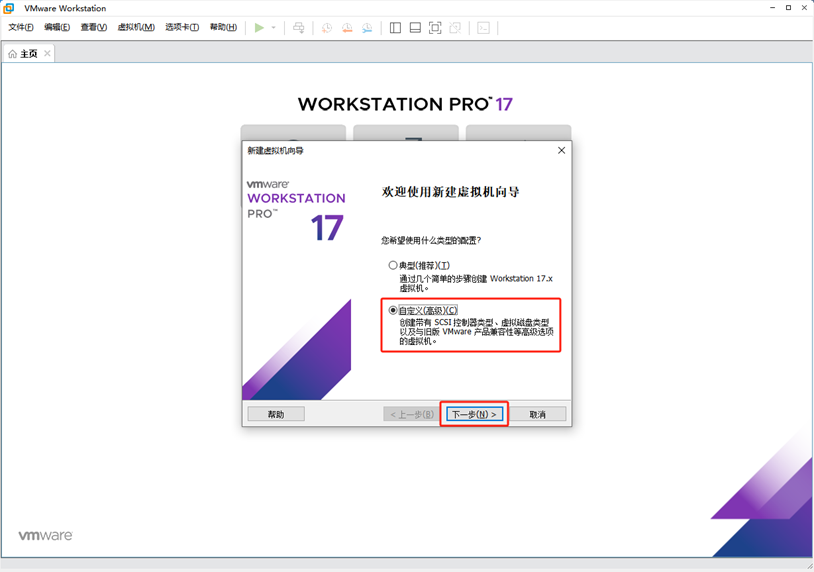
Task: Click the VMware Workstation title bar logo
Action: (x=9, y=8)
